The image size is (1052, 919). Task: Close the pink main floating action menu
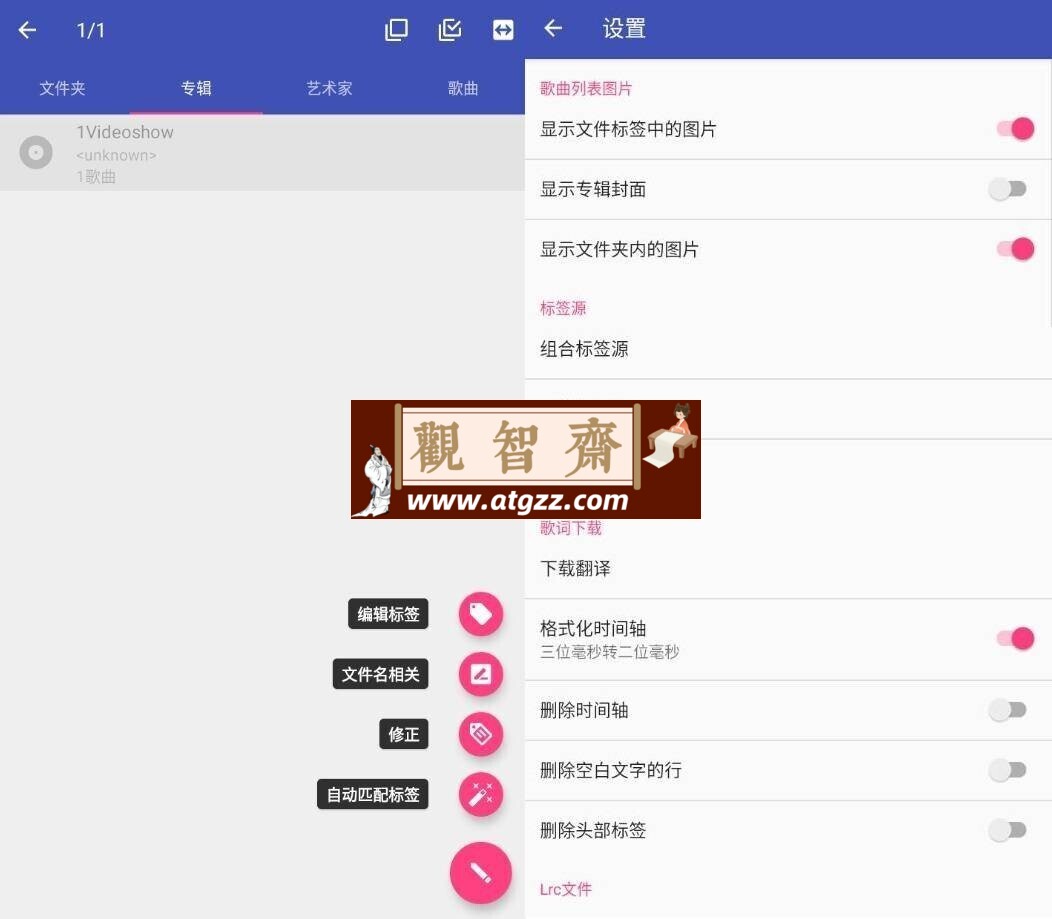point(480,873)
